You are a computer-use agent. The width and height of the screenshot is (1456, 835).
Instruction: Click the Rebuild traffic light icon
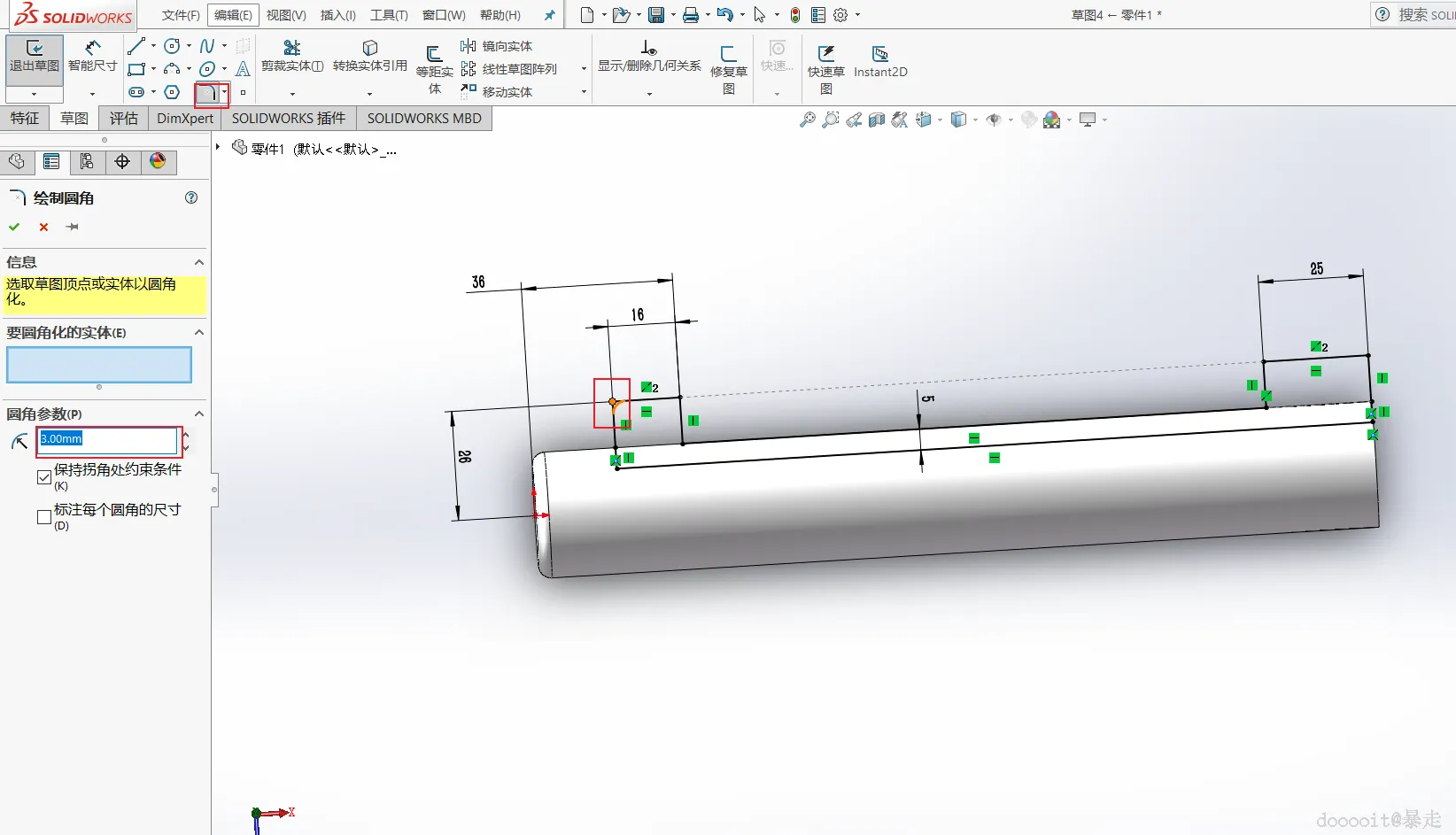click(x=795, y=15)
